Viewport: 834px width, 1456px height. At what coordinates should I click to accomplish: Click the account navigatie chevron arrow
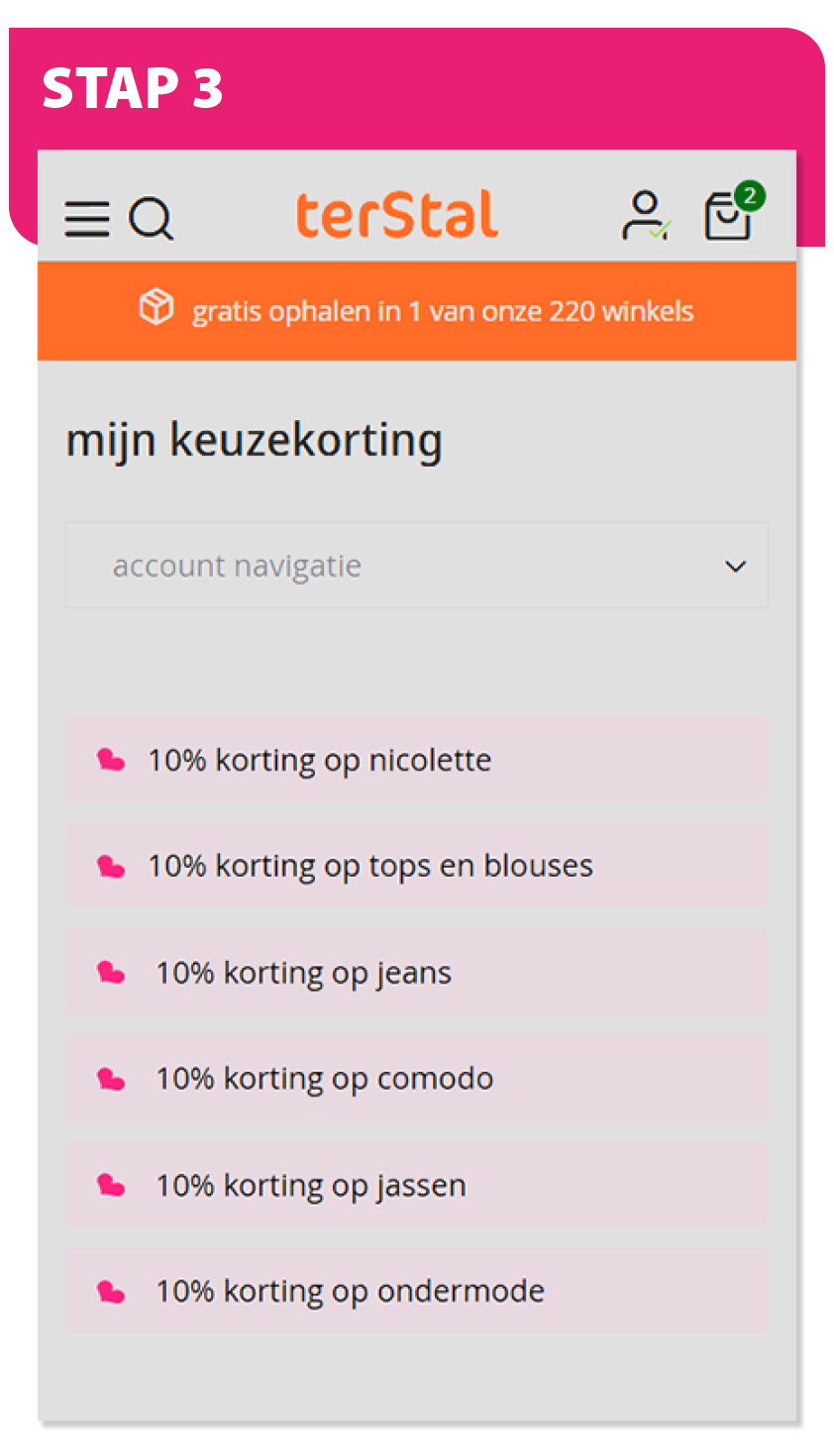point(735,567)
